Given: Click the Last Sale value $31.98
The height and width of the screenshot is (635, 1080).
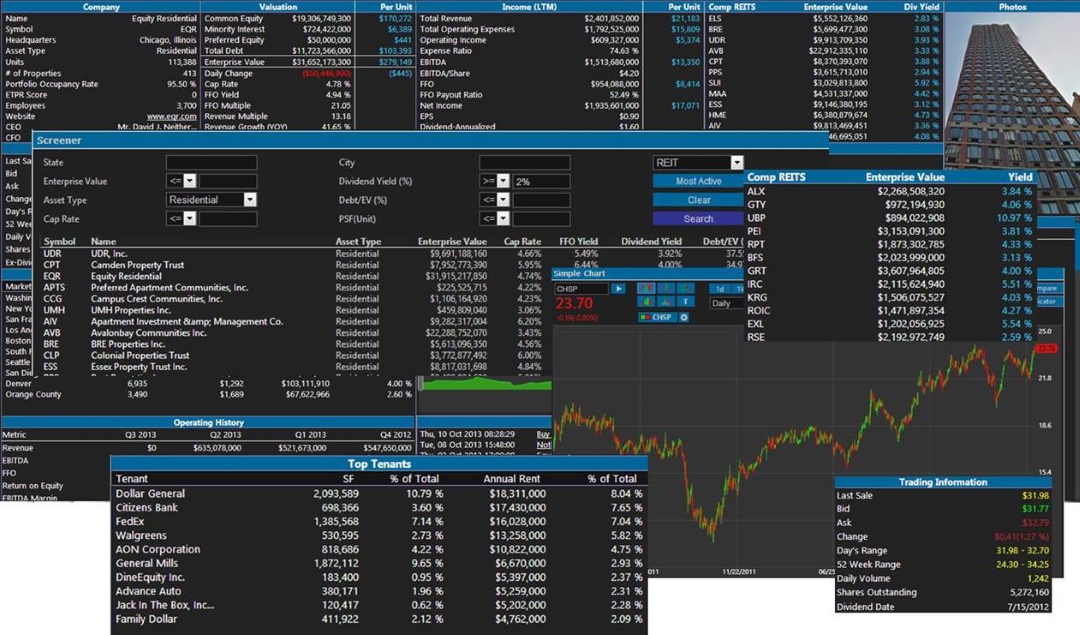Looking at the screenshot, I should tap(1035, 495).
